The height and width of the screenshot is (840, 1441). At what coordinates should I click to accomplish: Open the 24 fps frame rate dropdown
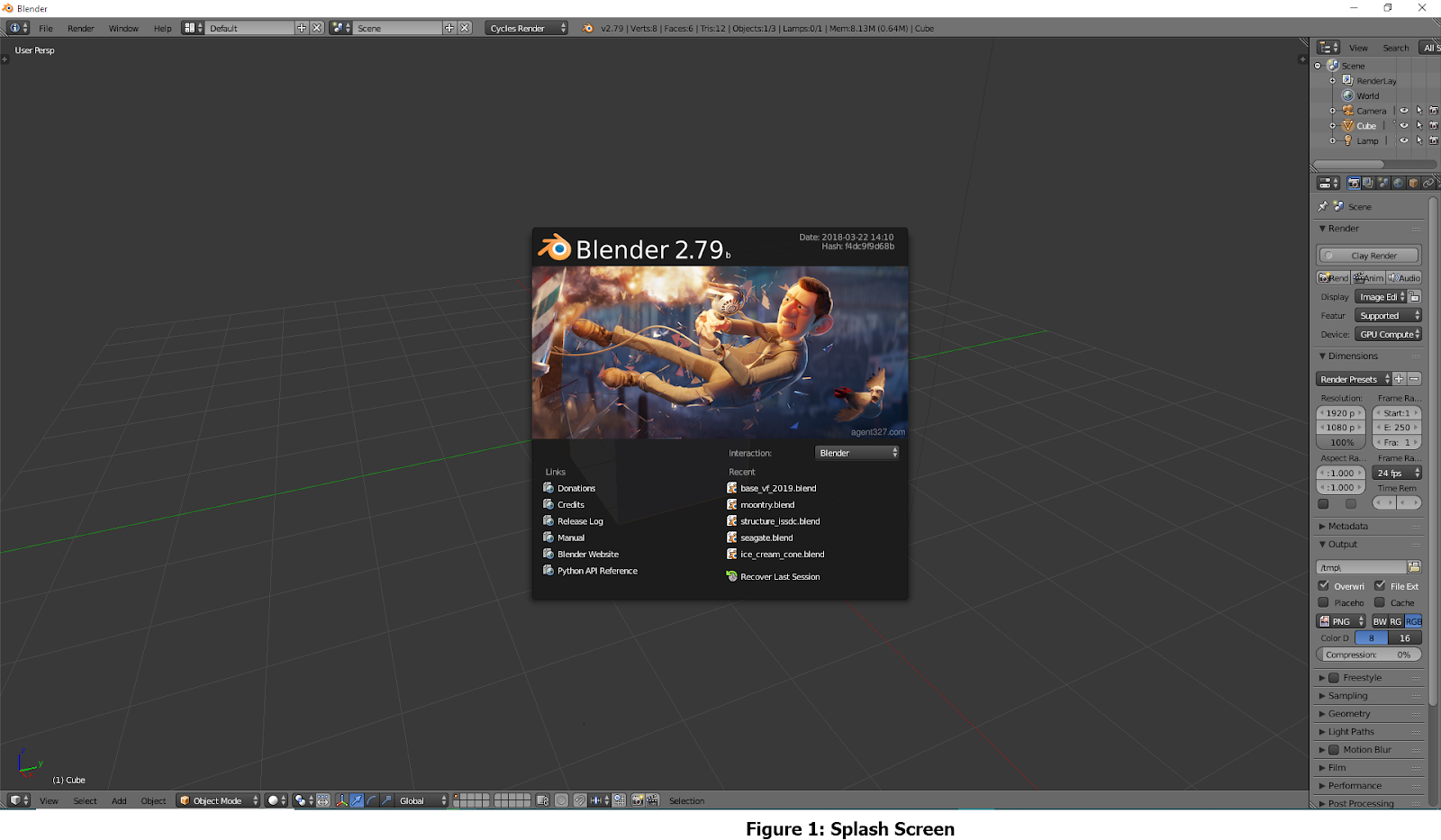1397,473
